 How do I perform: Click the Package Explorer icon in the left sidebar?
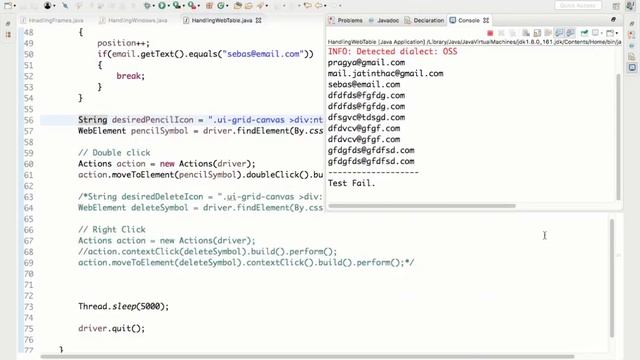[x=8, y=35]
